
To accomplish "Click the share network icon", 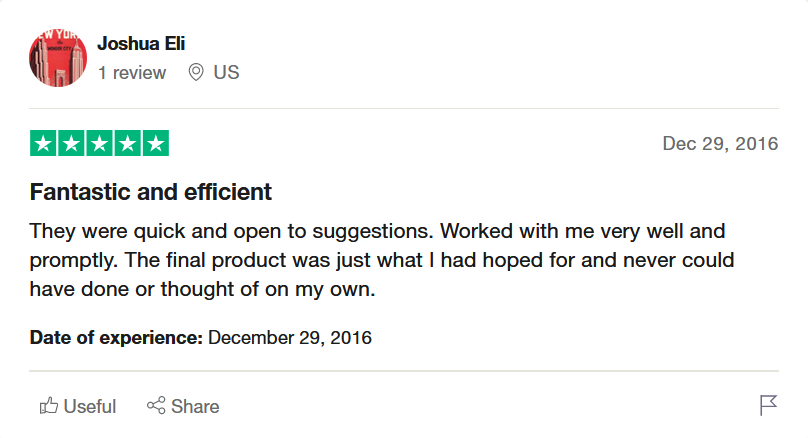I will [x=156, y=406].
